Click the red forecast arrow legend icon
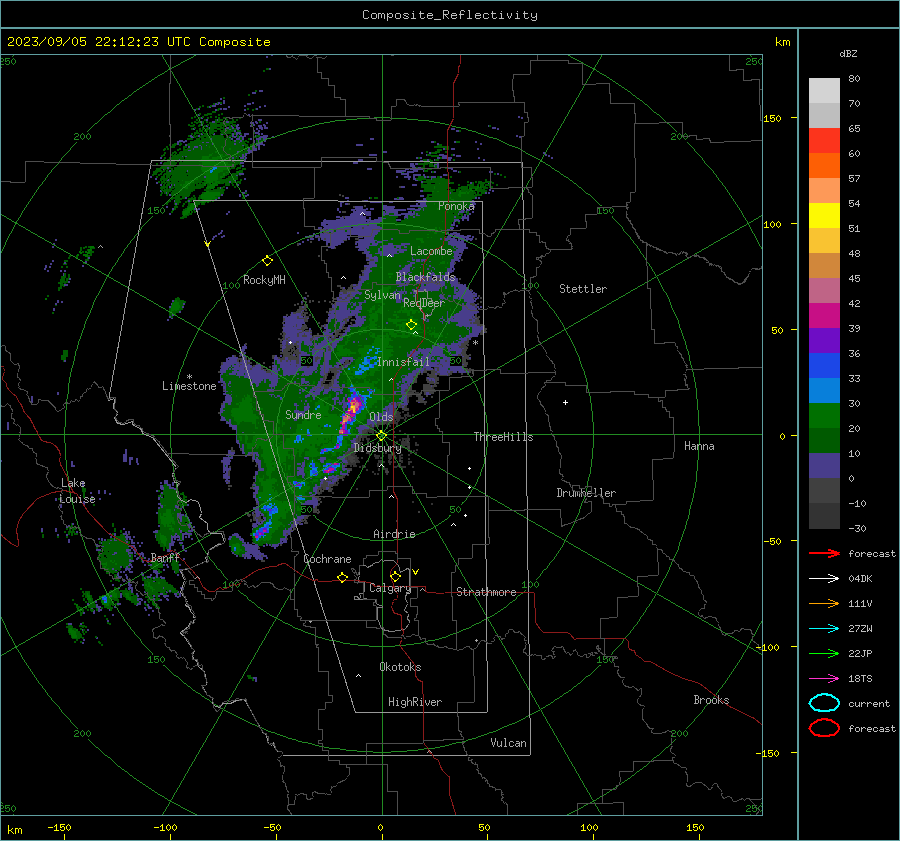 824,553
